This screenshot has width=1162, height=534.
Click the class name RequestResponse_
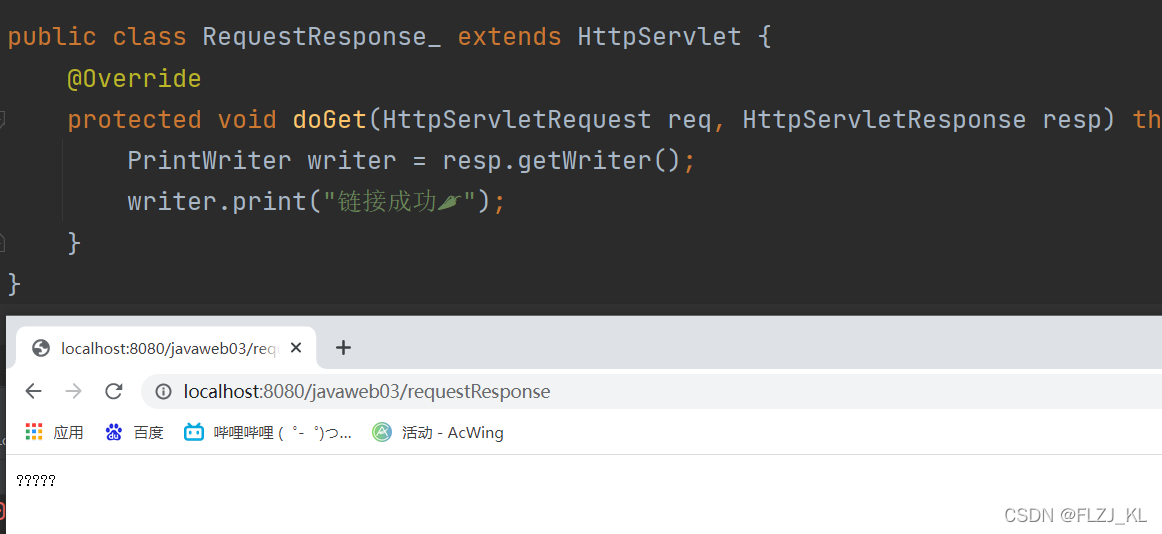coord(322,36)
